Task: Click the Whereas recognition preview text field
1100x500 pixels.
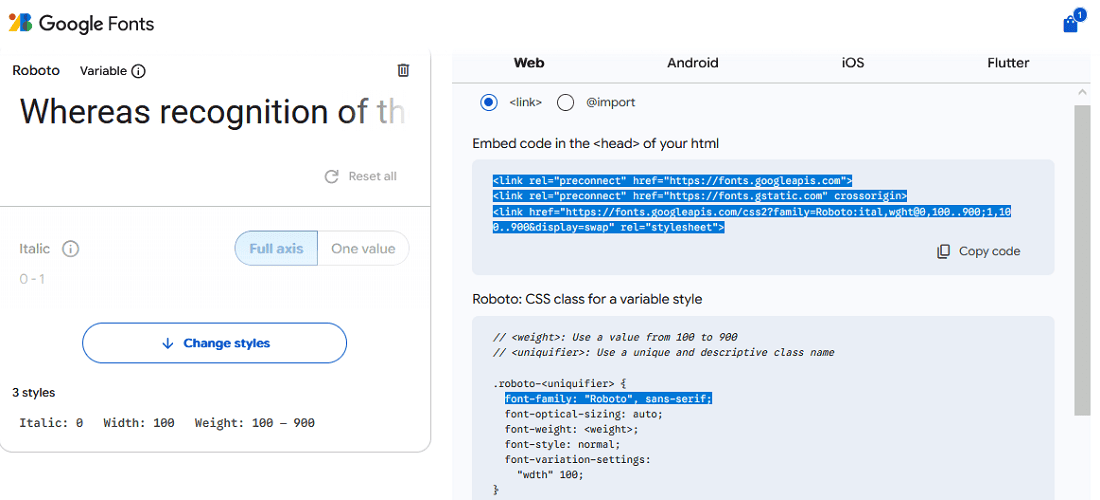Action: coord(212,112)
